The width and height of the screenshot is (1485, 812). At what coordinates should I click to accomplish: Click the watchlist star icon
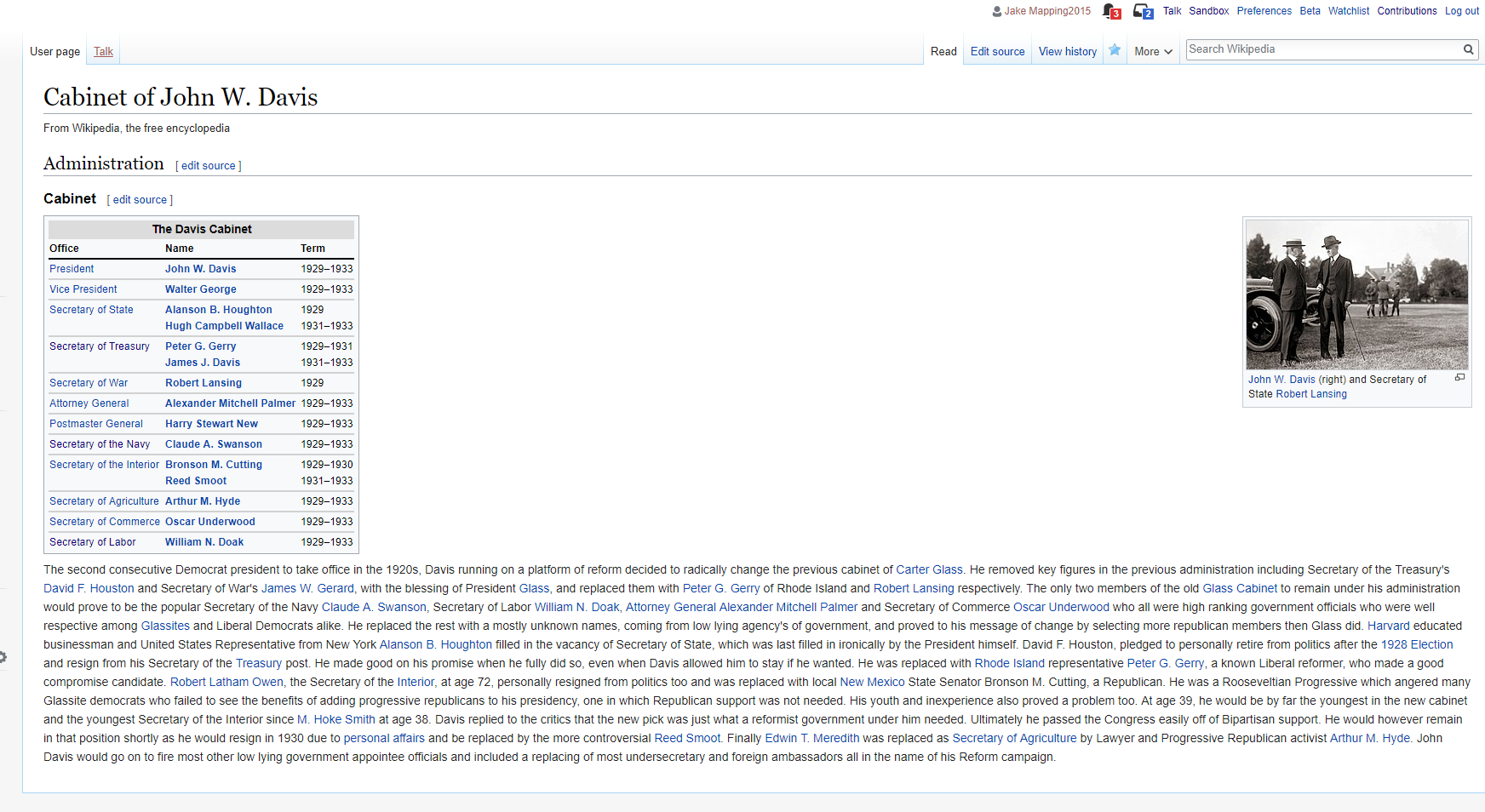1115,50
